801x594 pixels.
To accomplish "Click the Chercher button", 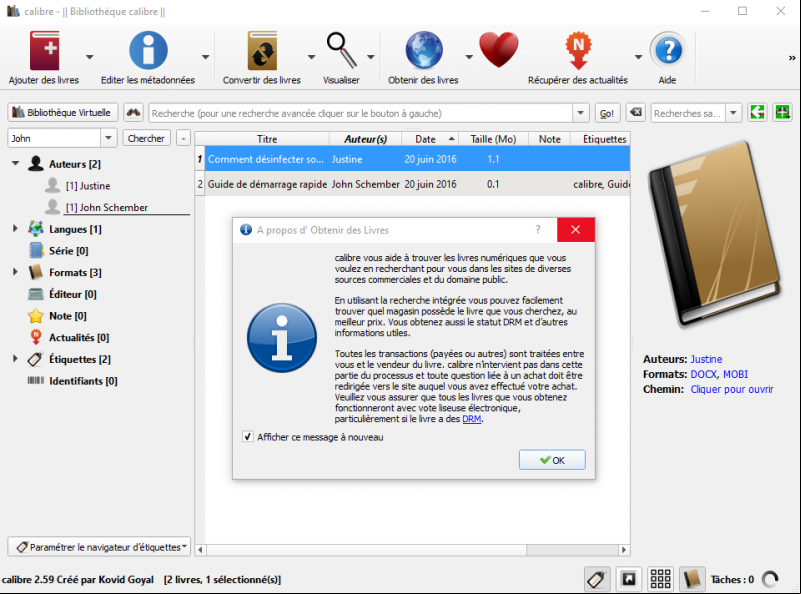I will point(146,138).
